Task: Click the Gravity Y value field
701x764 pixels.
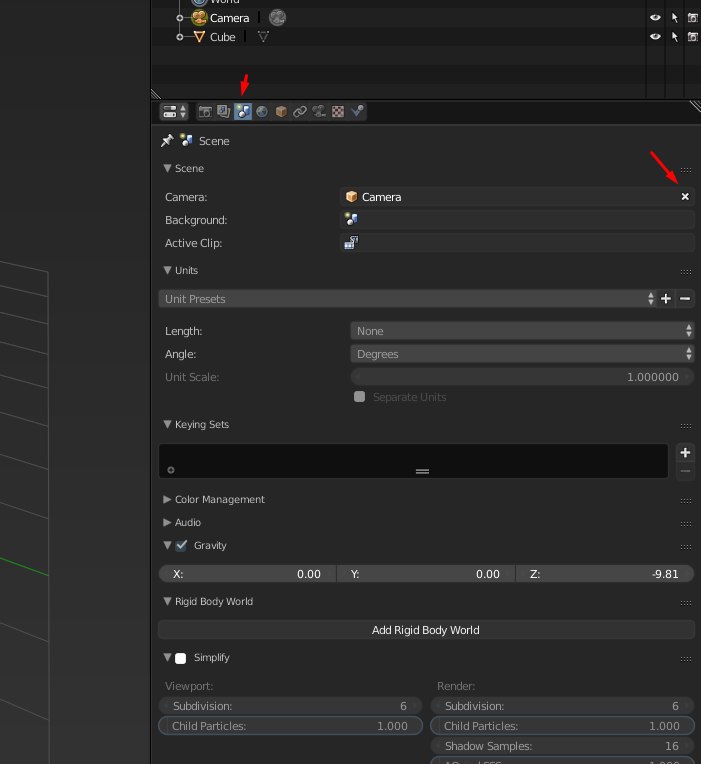Action: pyautogui.click(x=426, y=574)
